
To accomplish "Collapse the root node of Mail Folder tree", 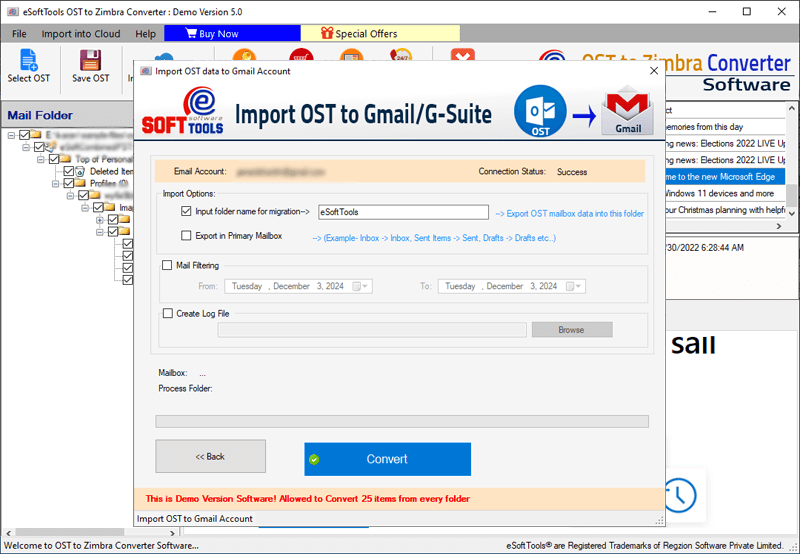I will click(x=11, y=135).
